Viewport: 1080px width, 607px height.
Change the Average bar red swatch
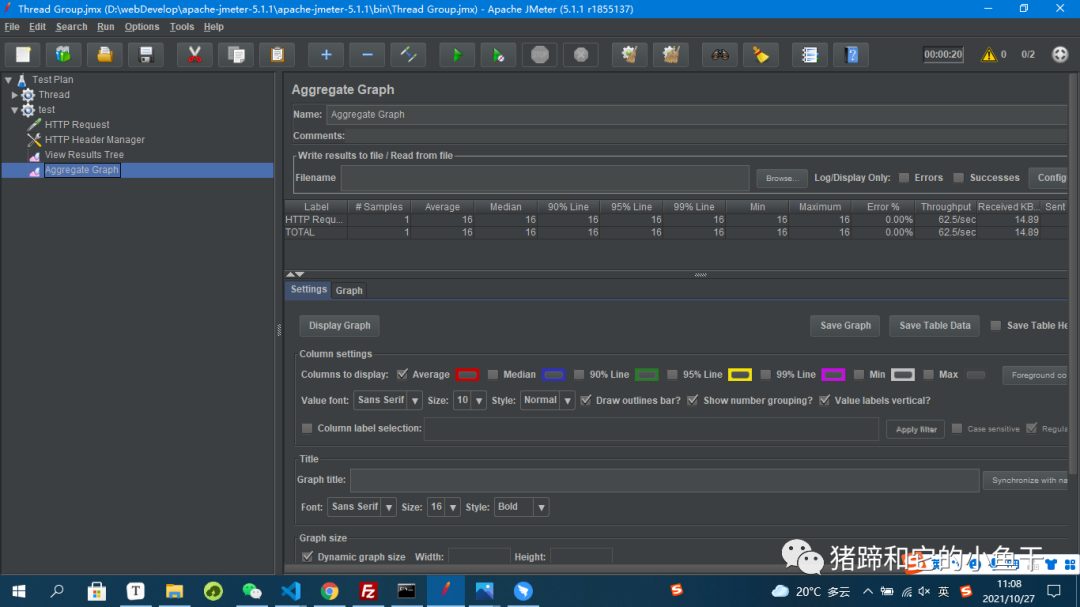467,375
